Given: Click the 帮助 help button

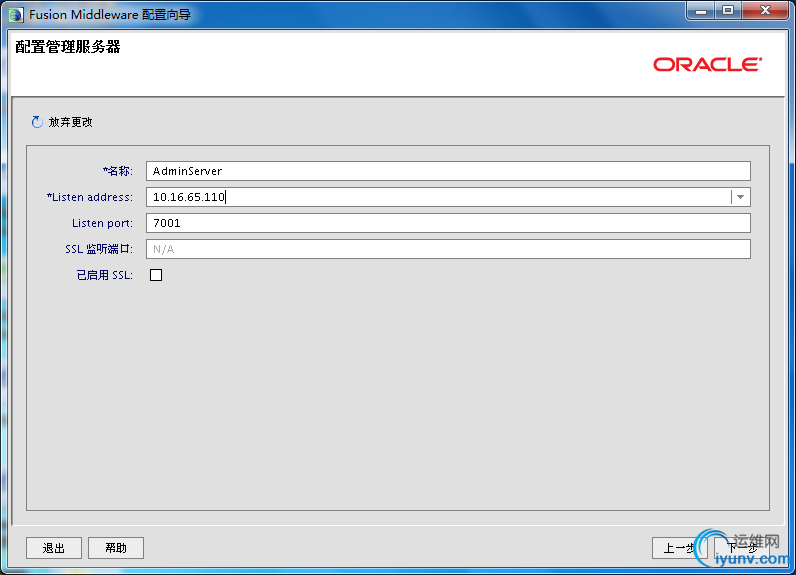Looking at the screenshot, I should (x=116, y=548).
